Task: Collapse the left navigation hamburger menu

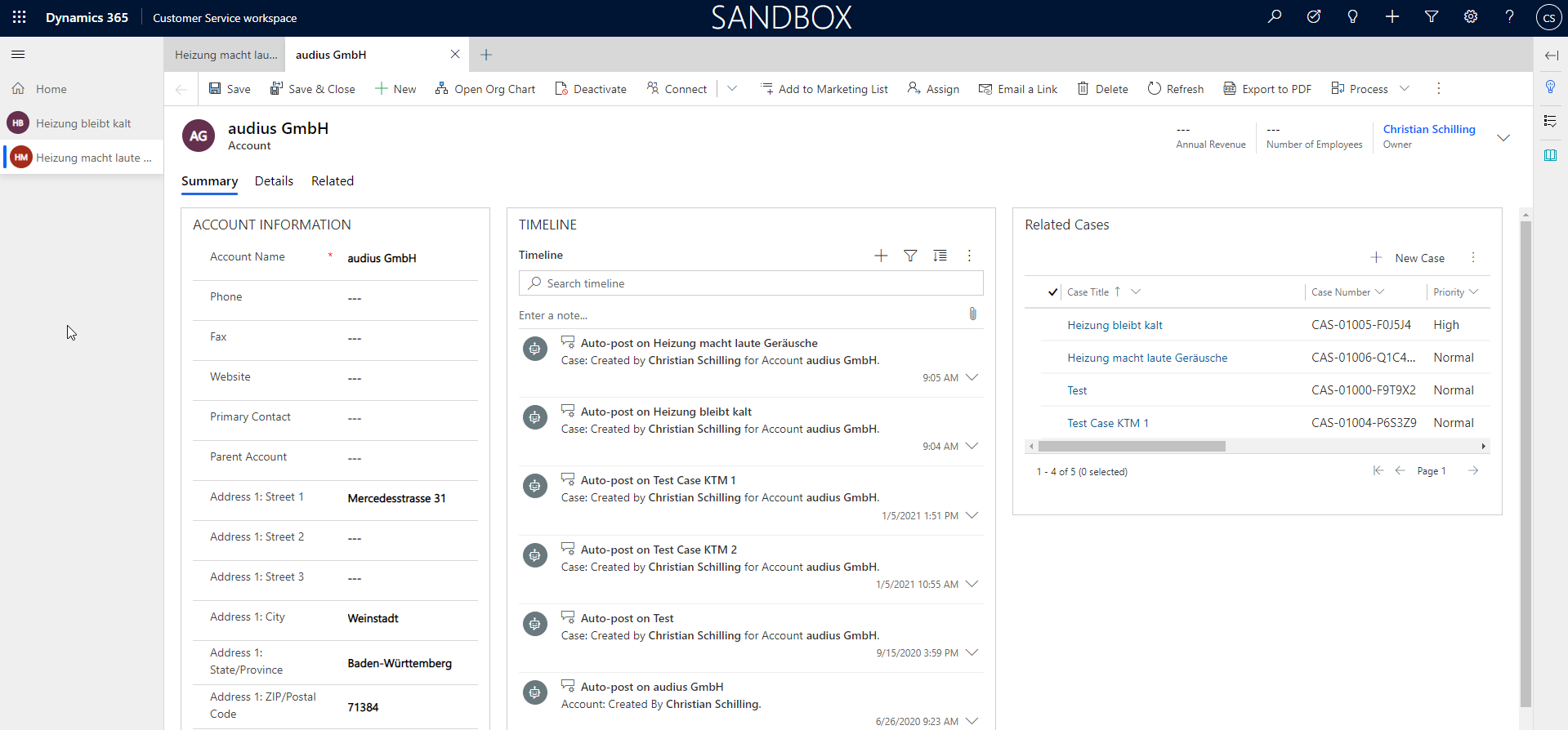Action: (x=18, y=55)
